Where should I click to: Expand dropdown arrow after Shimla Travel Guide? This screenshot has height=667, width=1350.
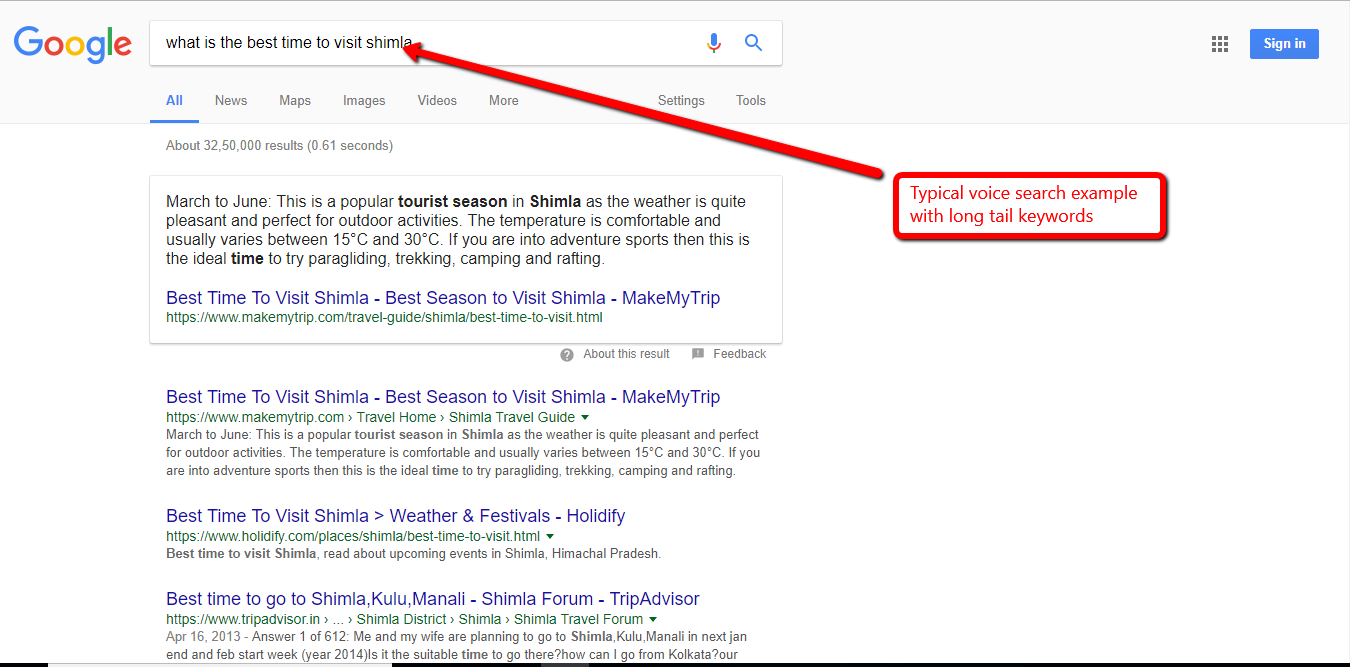585,418
